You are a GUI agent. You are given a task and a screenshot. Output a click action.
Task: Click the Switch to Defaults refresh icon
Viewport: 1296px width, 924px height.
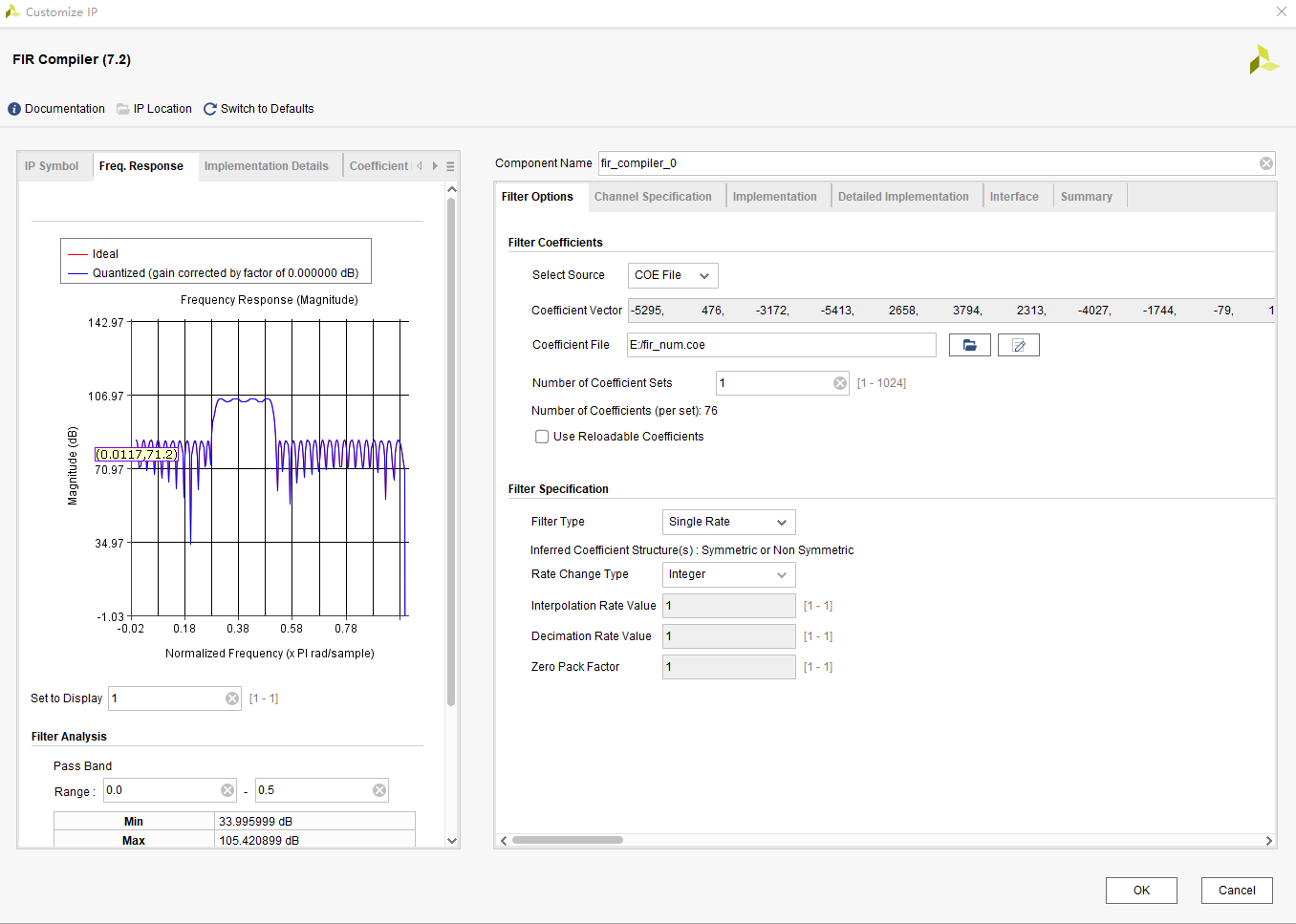coord(209,108)
